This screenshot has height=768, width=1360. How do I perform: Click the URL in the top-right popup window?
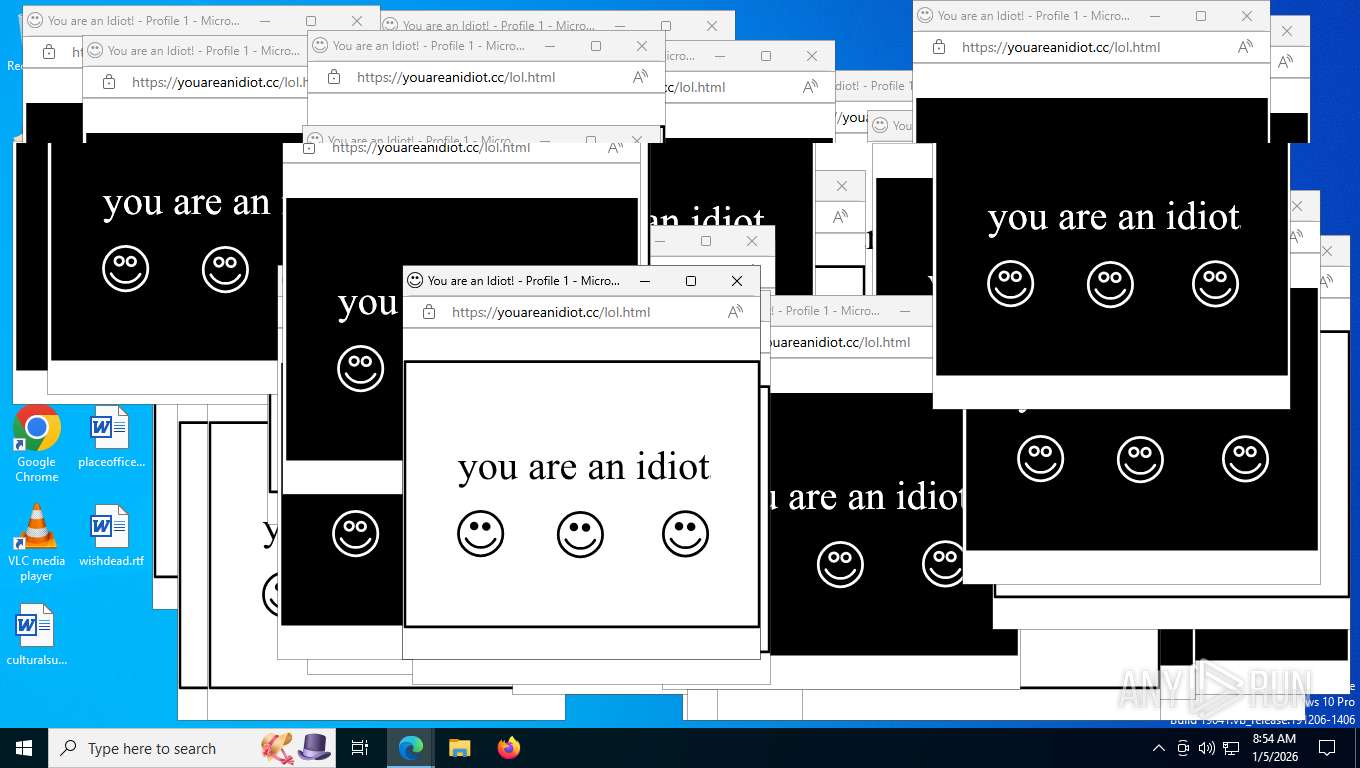[x=1061, y=47]
